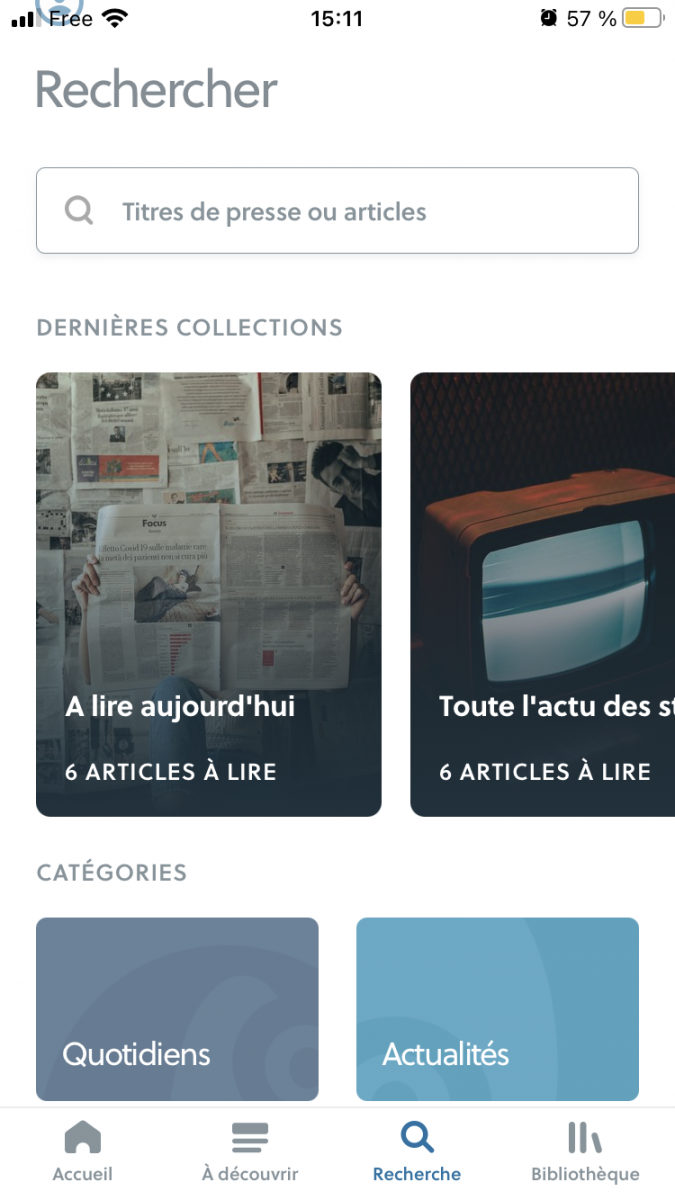Tap the Accueil home icon
The image size is (675, 1200).
pyautogui.click(x=82, y=1138)
